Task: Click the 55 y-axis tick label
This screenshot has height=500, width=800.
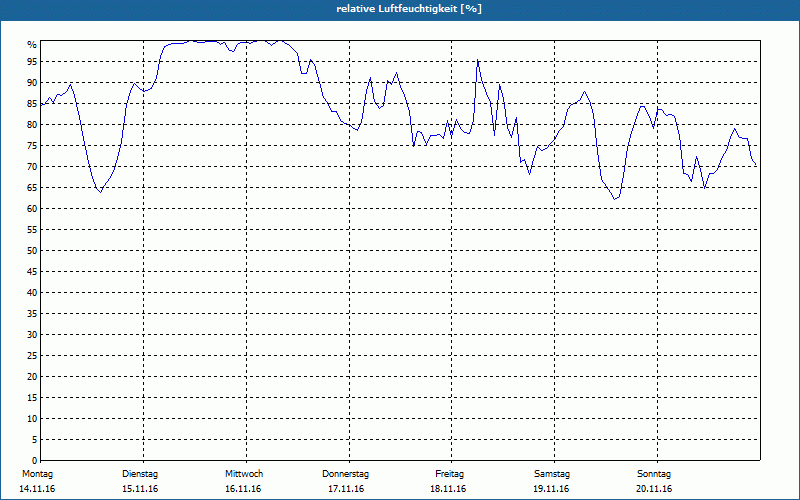Action: point(32,230)
